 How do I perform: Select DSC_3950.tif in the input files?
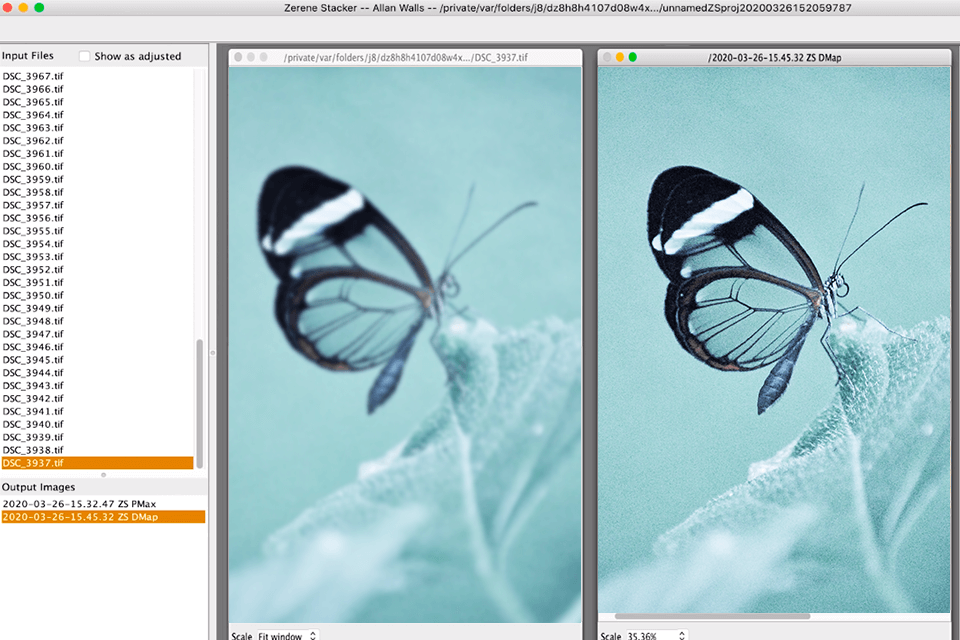tap(34, 295)
